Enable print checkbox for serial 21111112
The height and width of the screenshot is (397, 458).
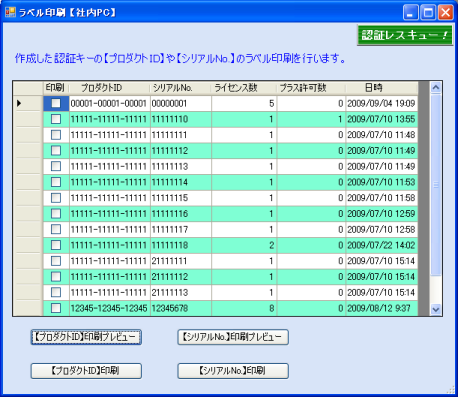[x=56, y=277]
